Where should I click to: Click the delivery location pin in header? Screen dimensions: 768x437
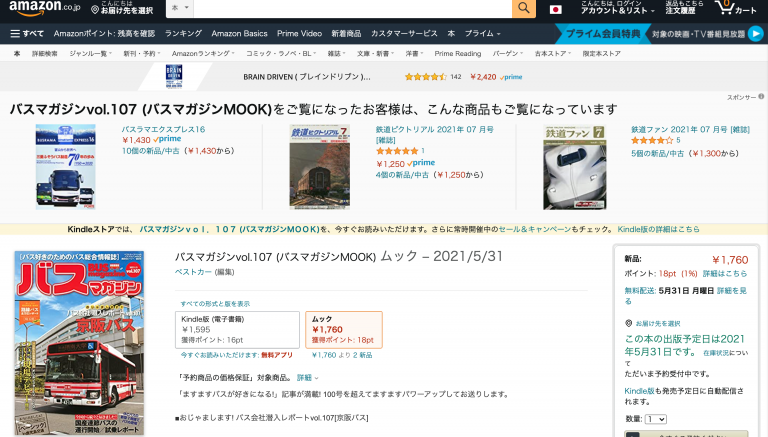[x=95, y=10]
